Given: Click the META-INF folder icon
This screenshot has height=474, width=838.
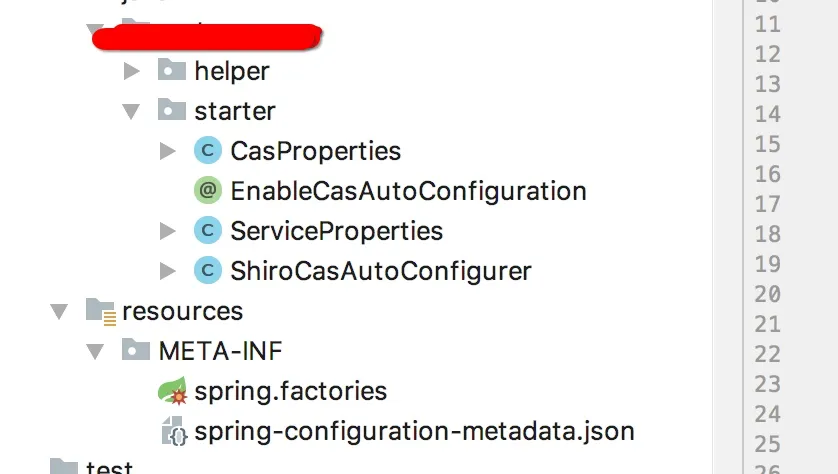Looking at the screenshot, I should click(x=136, y=351).
